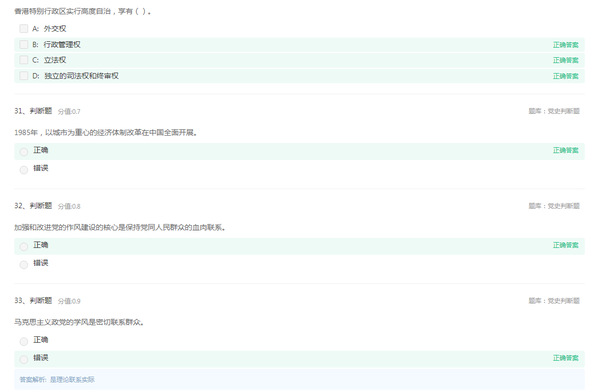Click 题库 党史判断题 label for question 32
Viewport: 599px width, 392px height.
(554, 206)
